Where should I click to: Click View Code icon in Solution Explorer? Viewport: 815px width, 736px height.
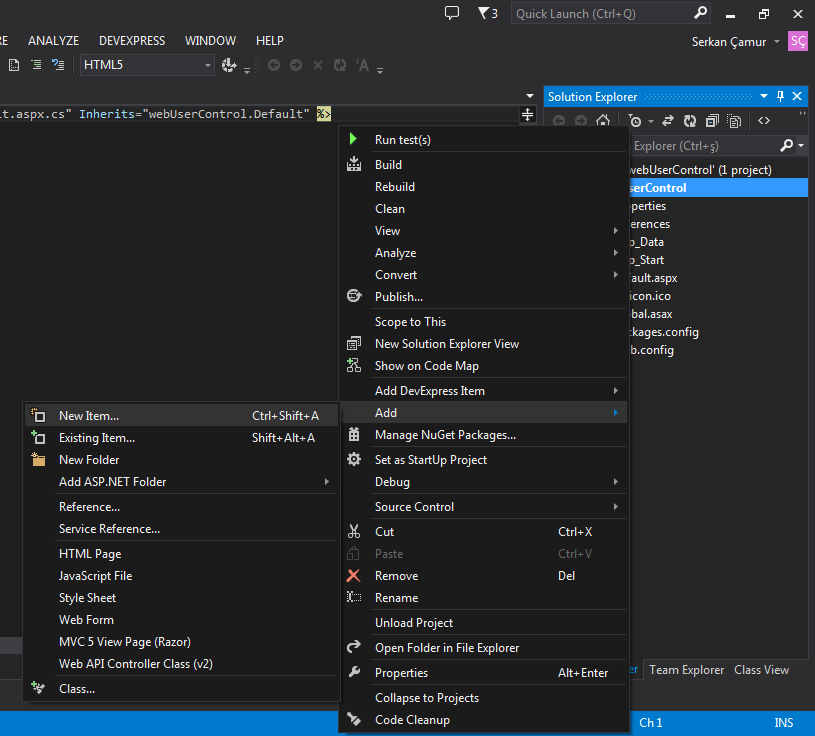(764, 121)
